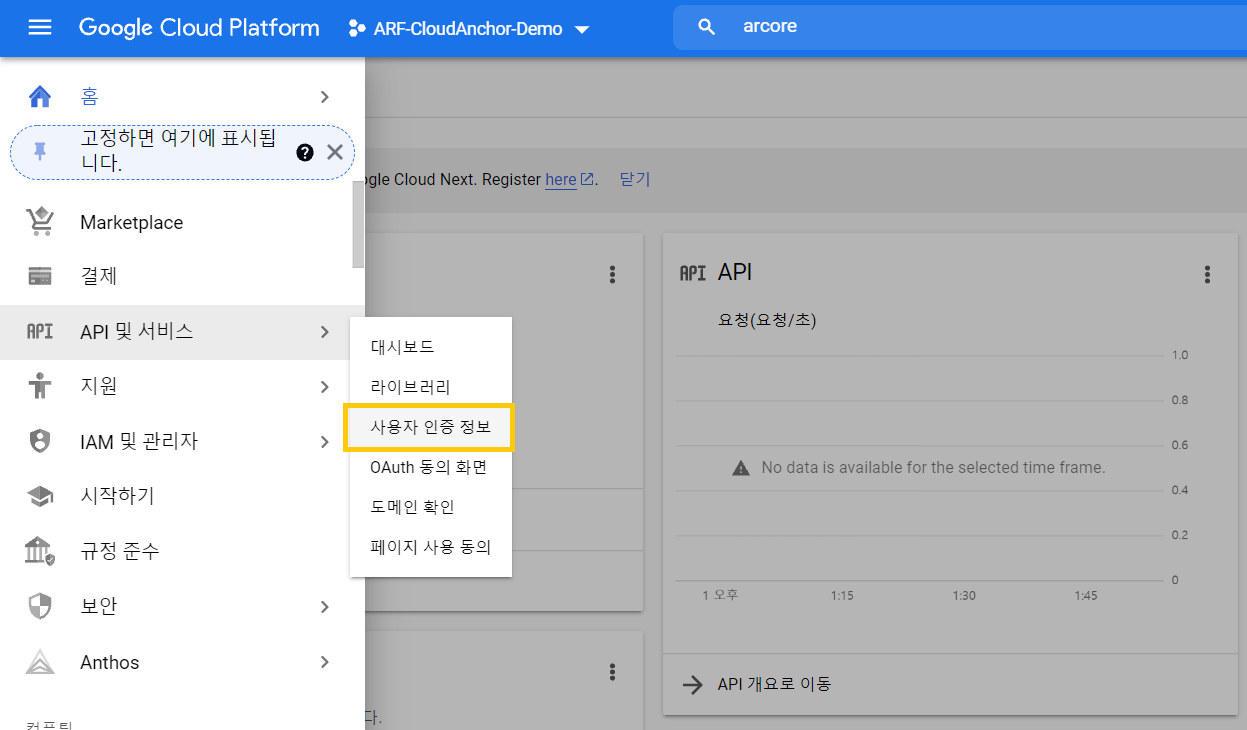
Task: Select 도메인 확인 in the submenu
Action: pyautogui.click(x=431, y=507)
